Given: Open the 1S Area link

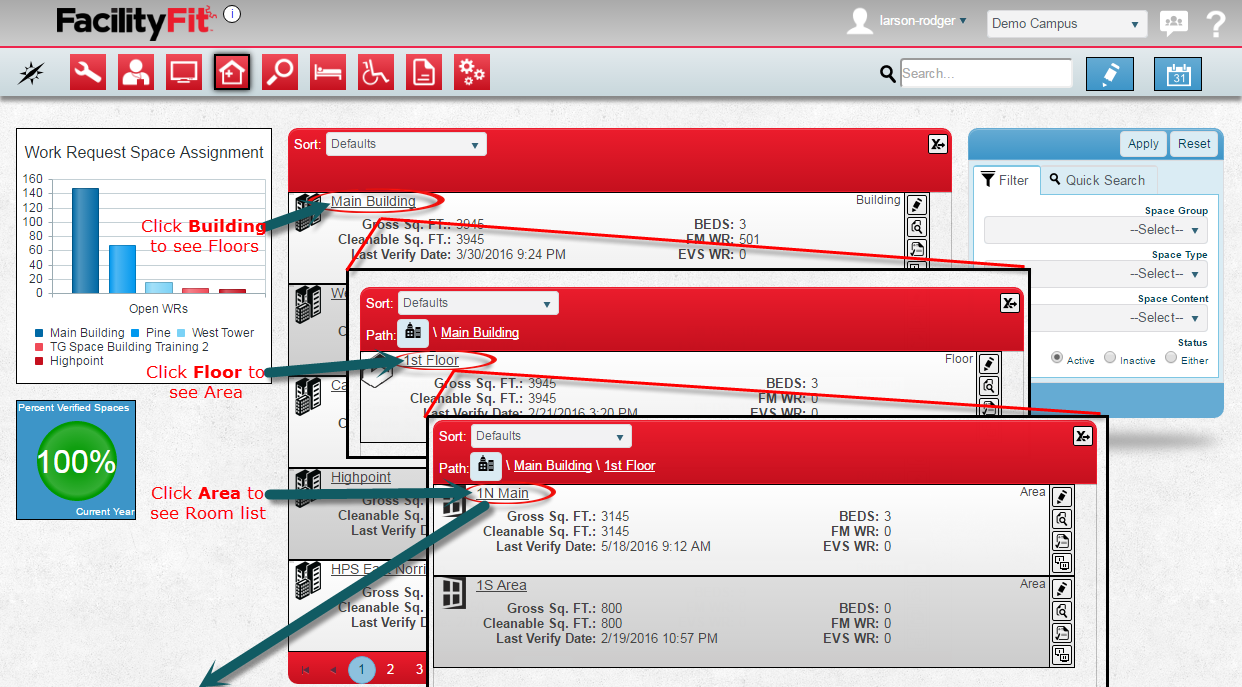Looking at the screenshot, I should click(501, 585).
